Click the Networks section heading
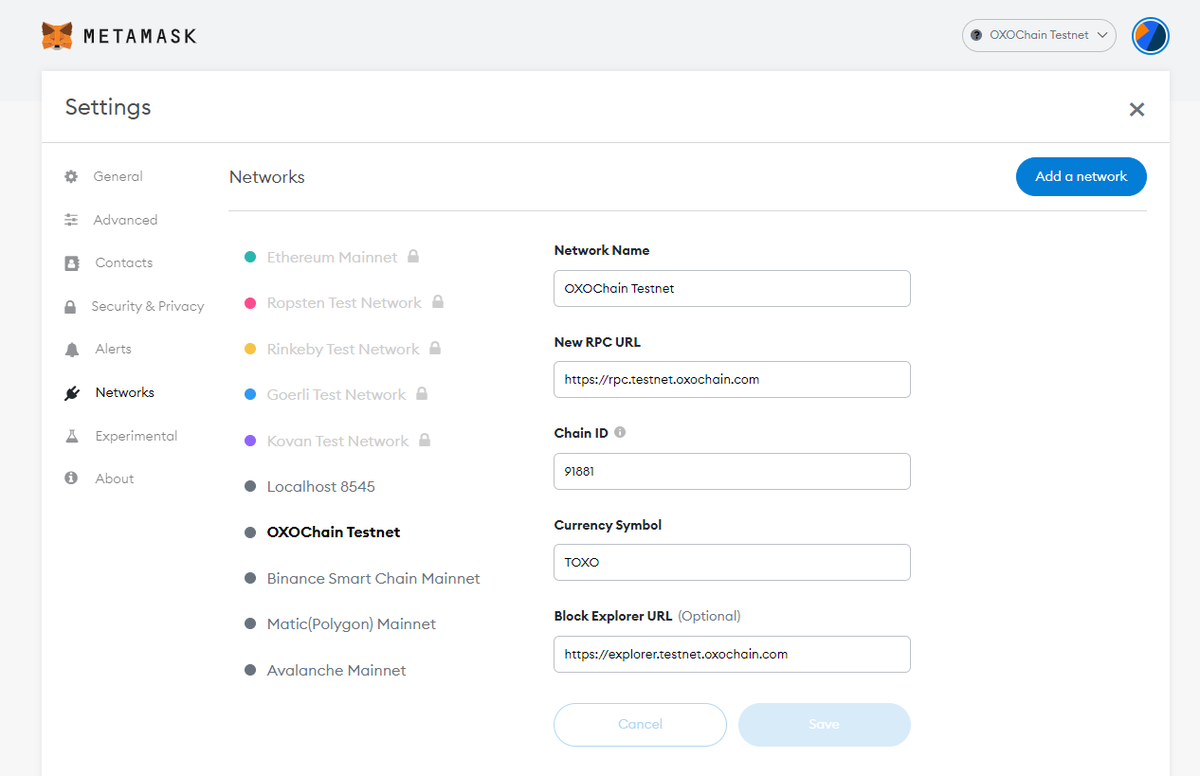 coord(267,177)
